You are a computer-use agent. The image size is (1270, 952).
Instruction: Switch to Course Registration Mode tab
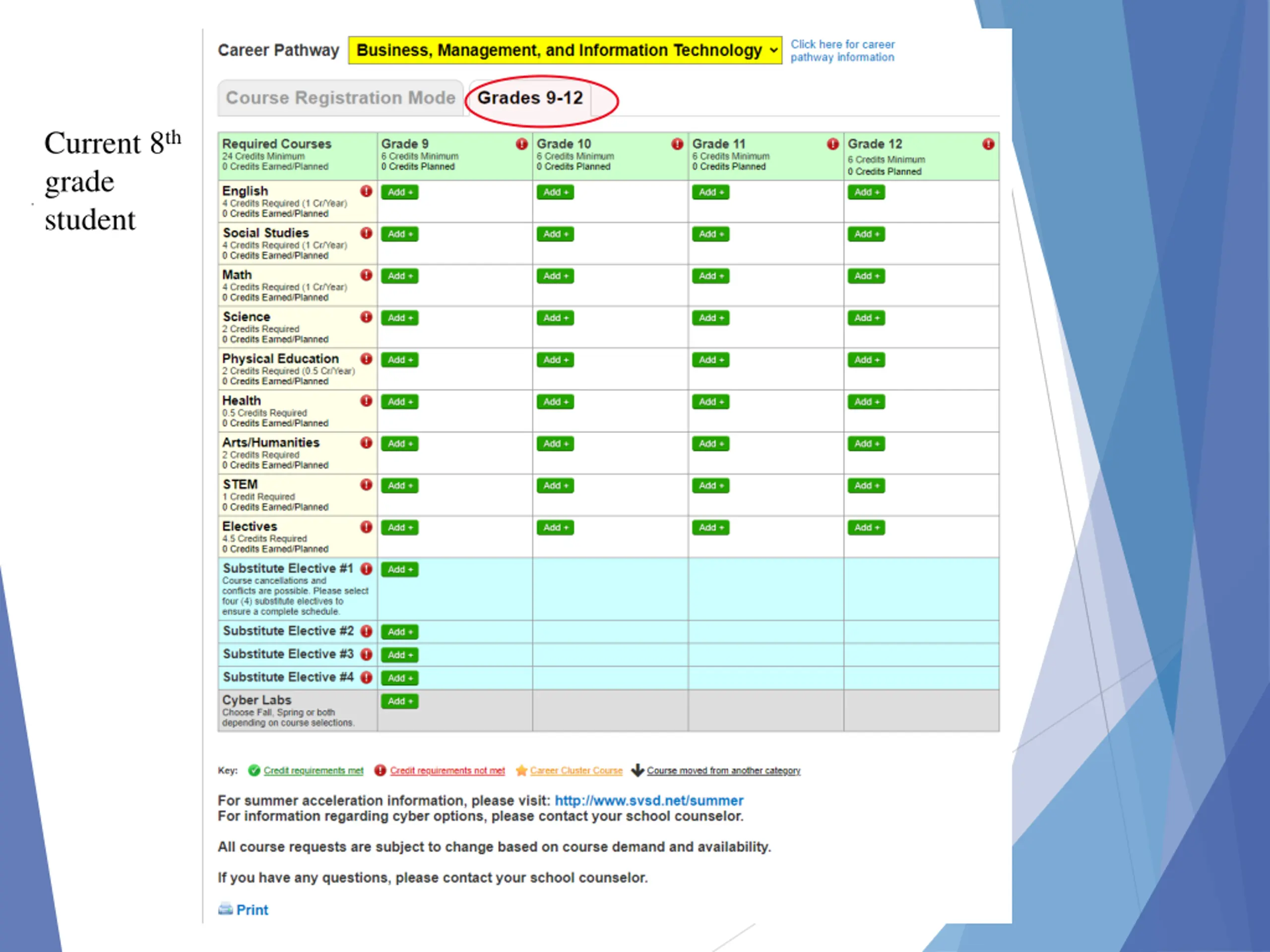(340, 98)
